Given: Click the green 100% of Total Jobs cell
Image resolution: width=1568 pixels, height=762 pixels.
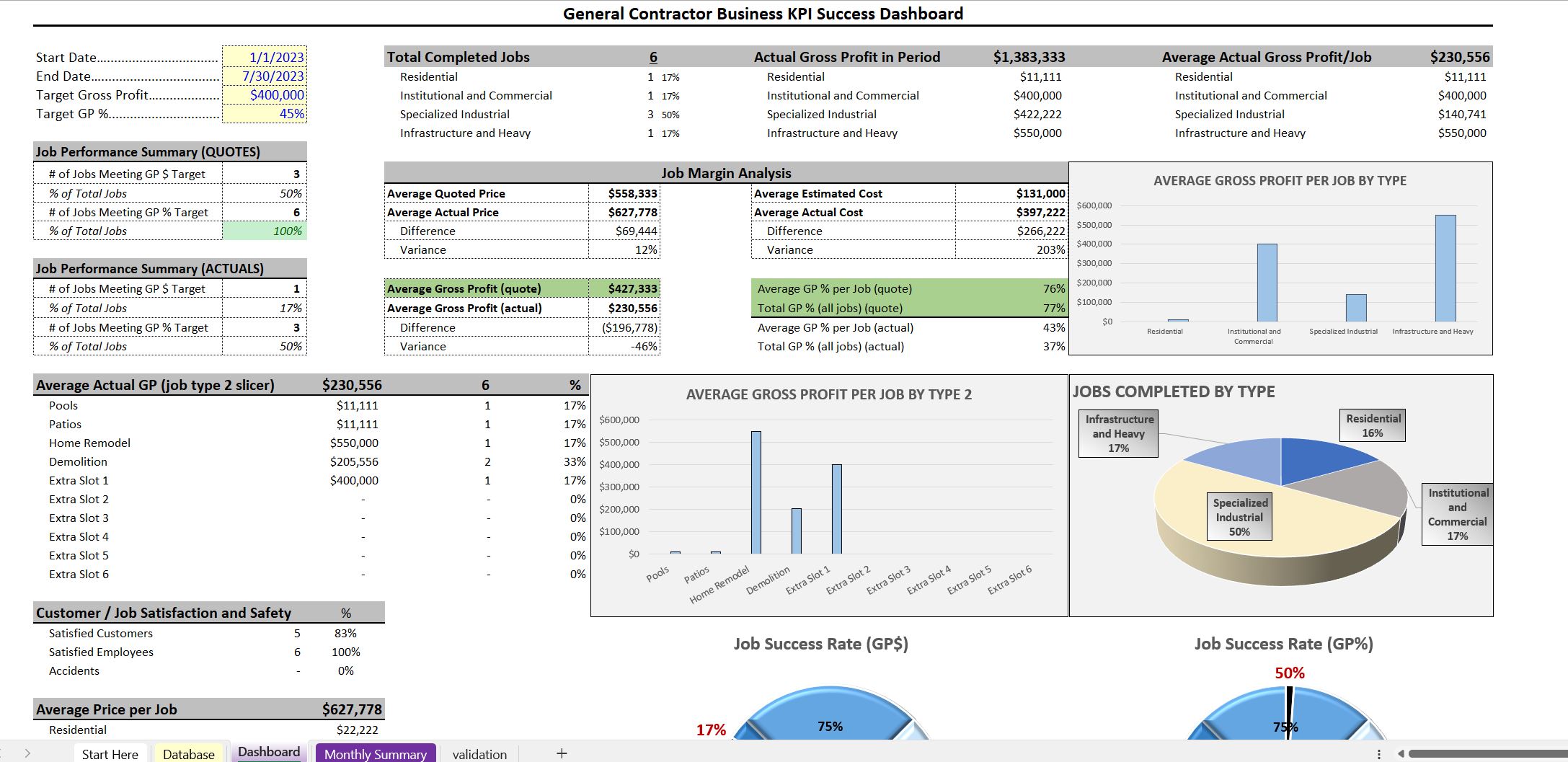Looking at the screenshot, I should coord(265,231).
